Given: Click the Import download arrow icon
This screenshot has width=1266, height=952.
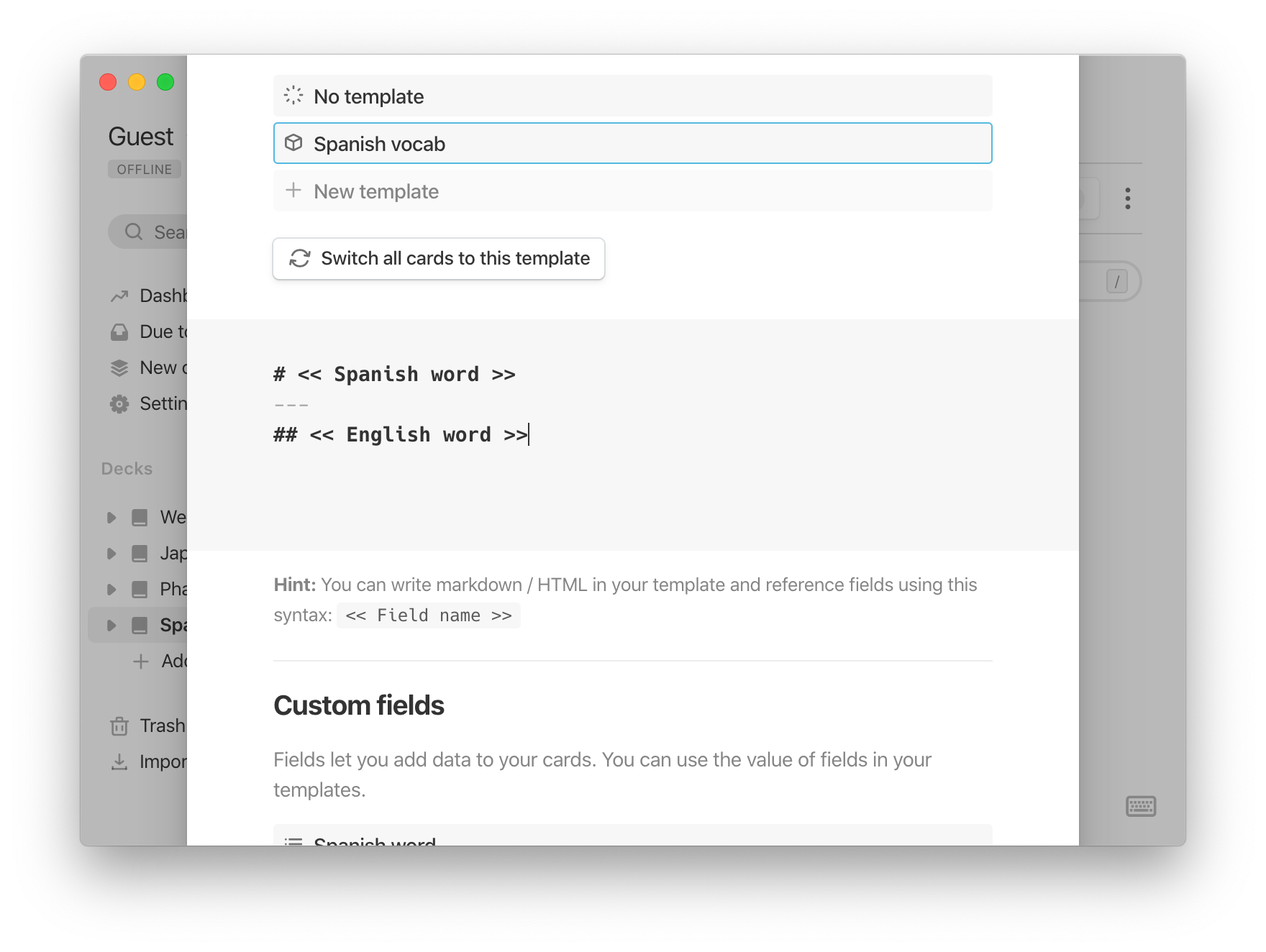Looking at the screenshot, I should tap(119, 761).
